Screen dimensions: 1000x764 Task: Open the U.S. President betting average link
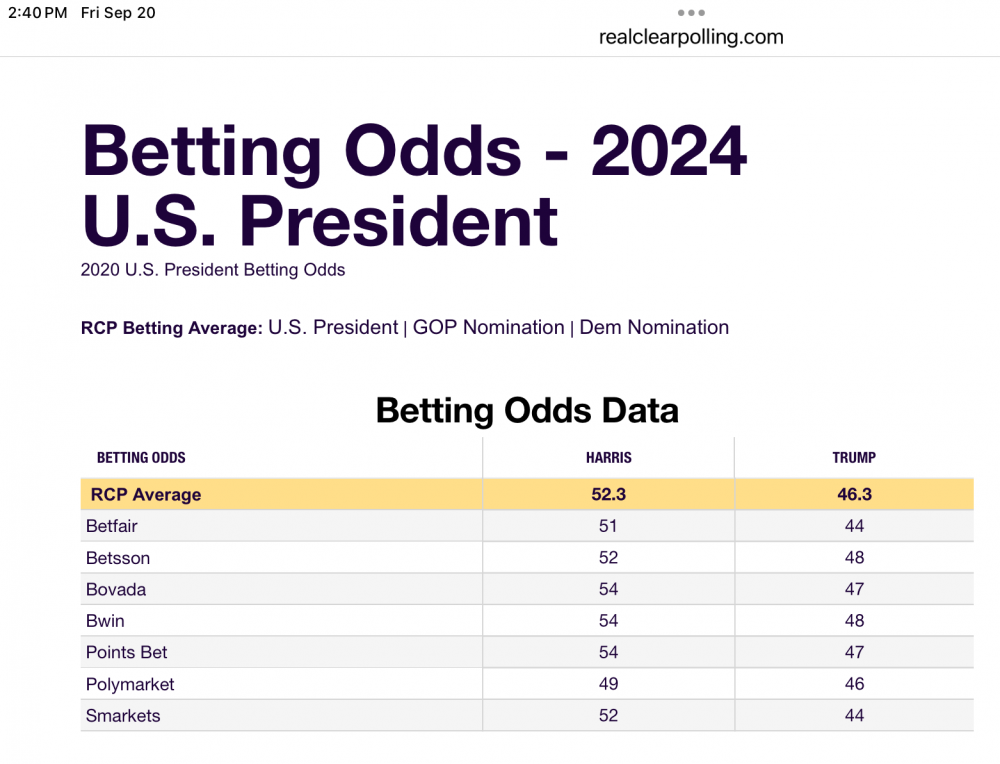[x=333, y=327]
